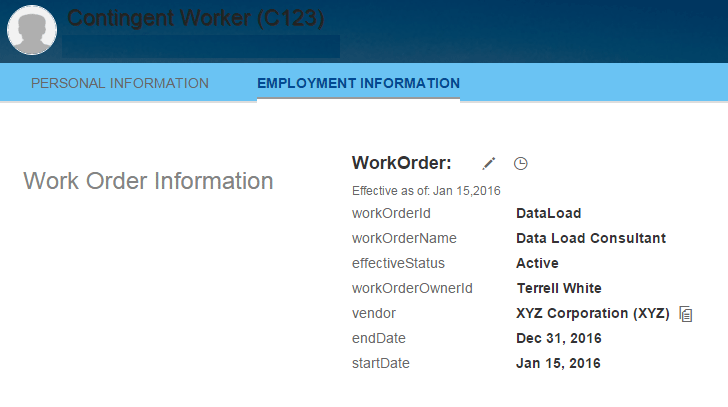Open WorkOrder history via clock icon
This screenshot has width=728, height=407.
520,163
